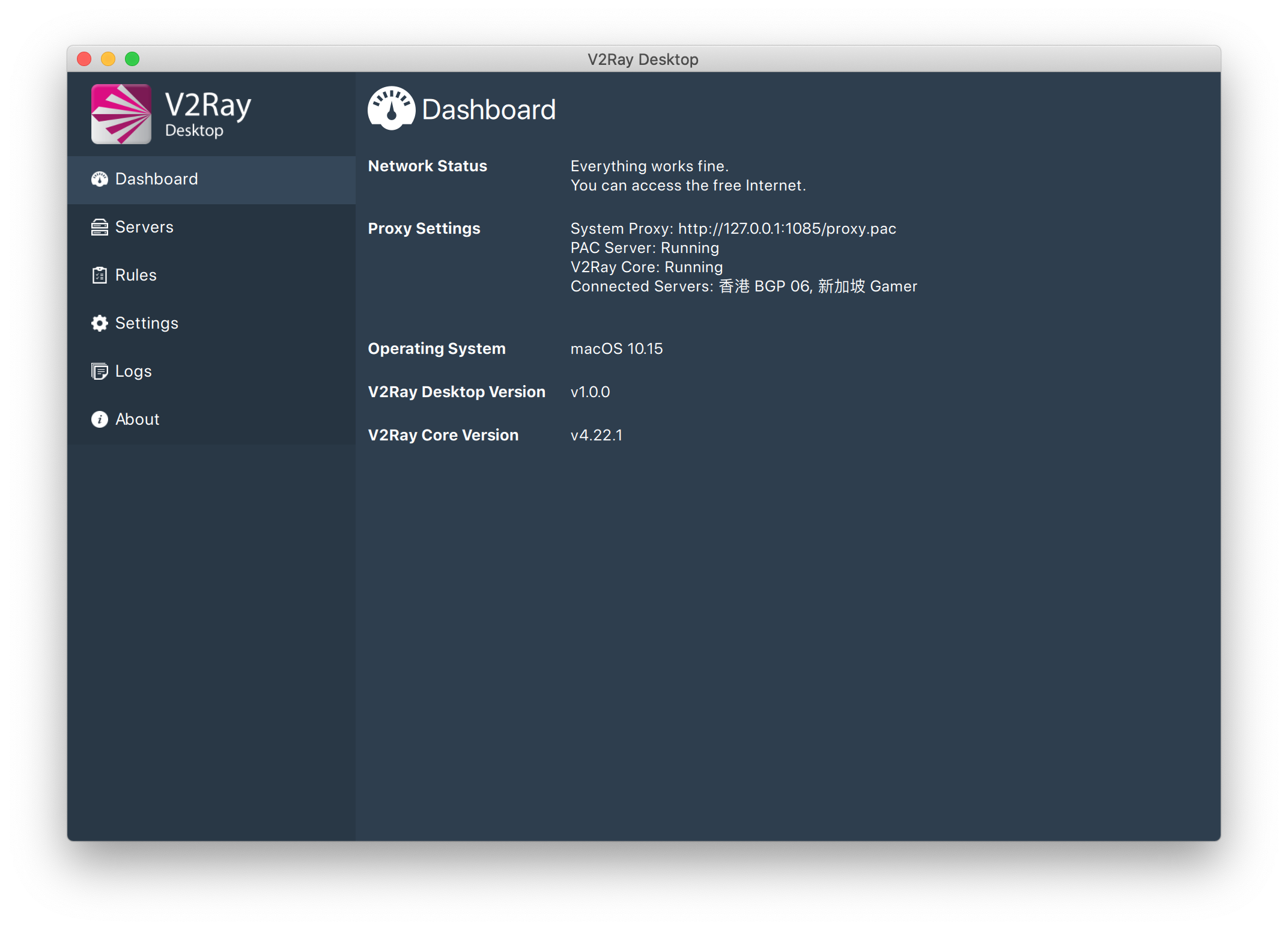Click the V2Ray Desktop Version label

(456, 392)
